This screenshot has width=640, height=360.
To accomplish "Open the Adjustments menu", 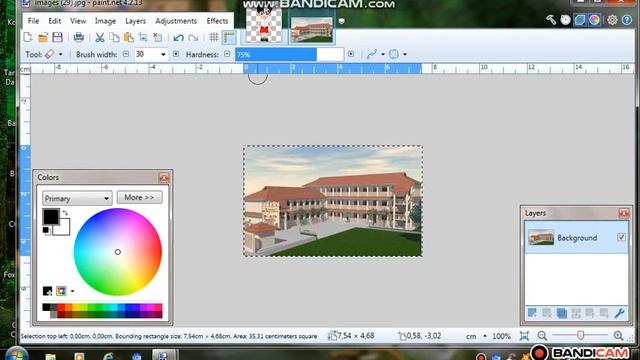I will pos(176,21).
